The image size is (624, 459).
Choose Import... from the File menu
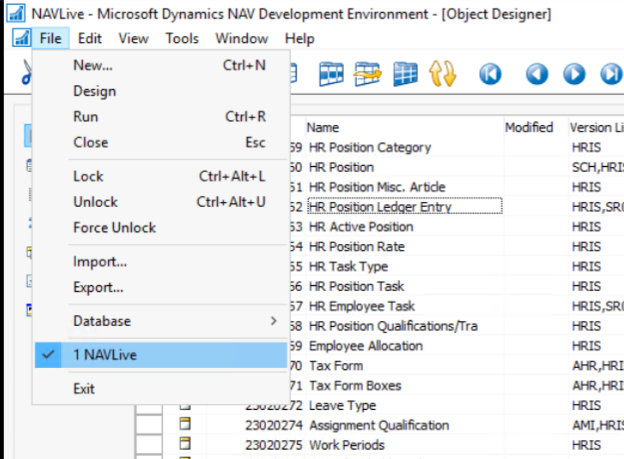[x=161, y=262]
